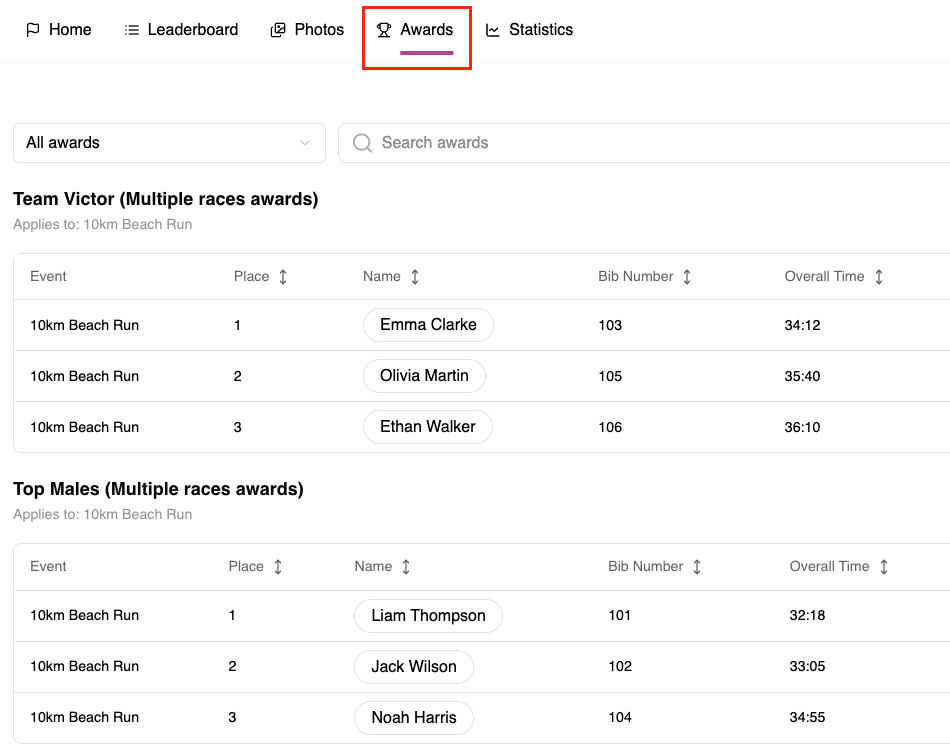
Task: View Noah Harris participant details
Action: 414,718
